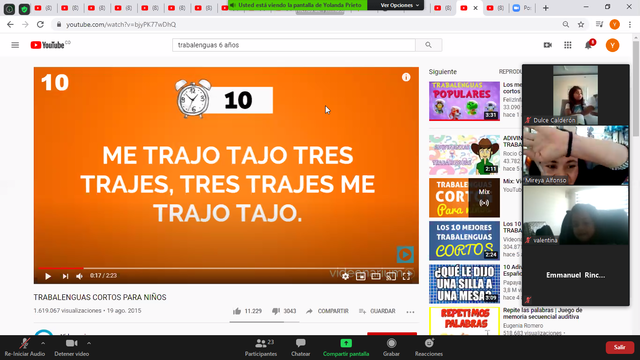Switch to the Zoom browser tab
The height and width of the screenshot is (360, 640).
(522, 8)
